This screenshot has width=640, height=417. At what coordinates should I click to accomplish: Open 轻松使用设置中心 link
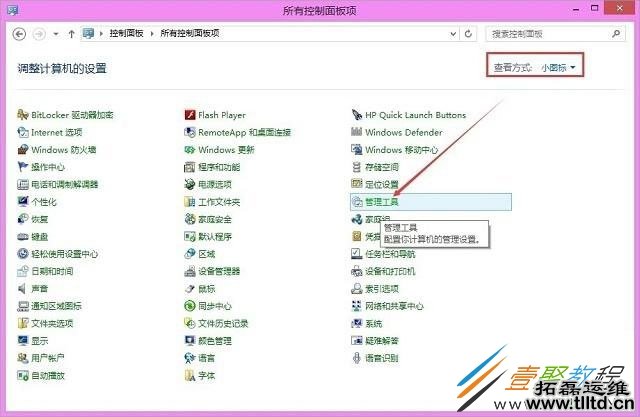[x=64, y=254]
